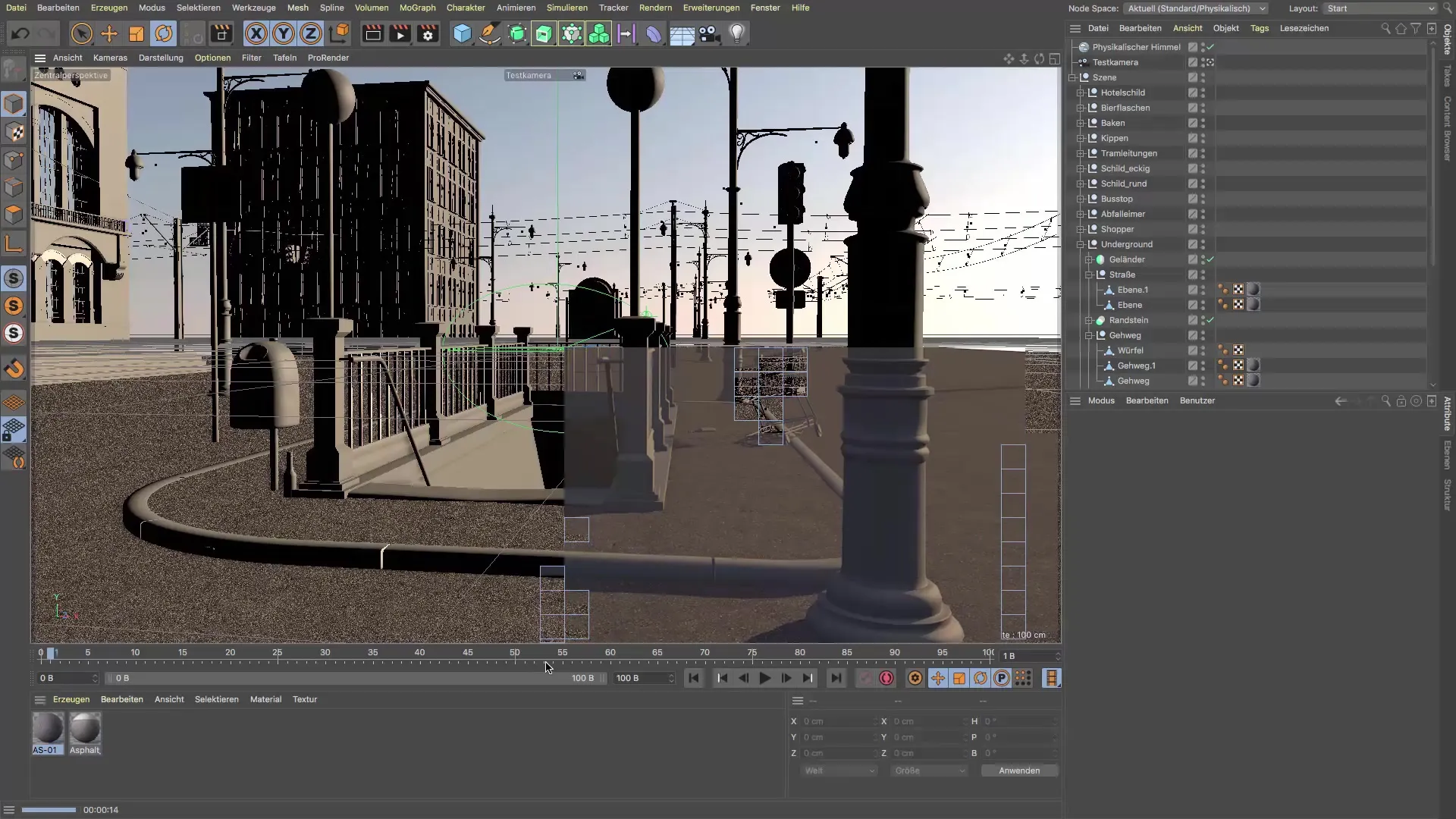Jump to animation start

coord(693,678)
